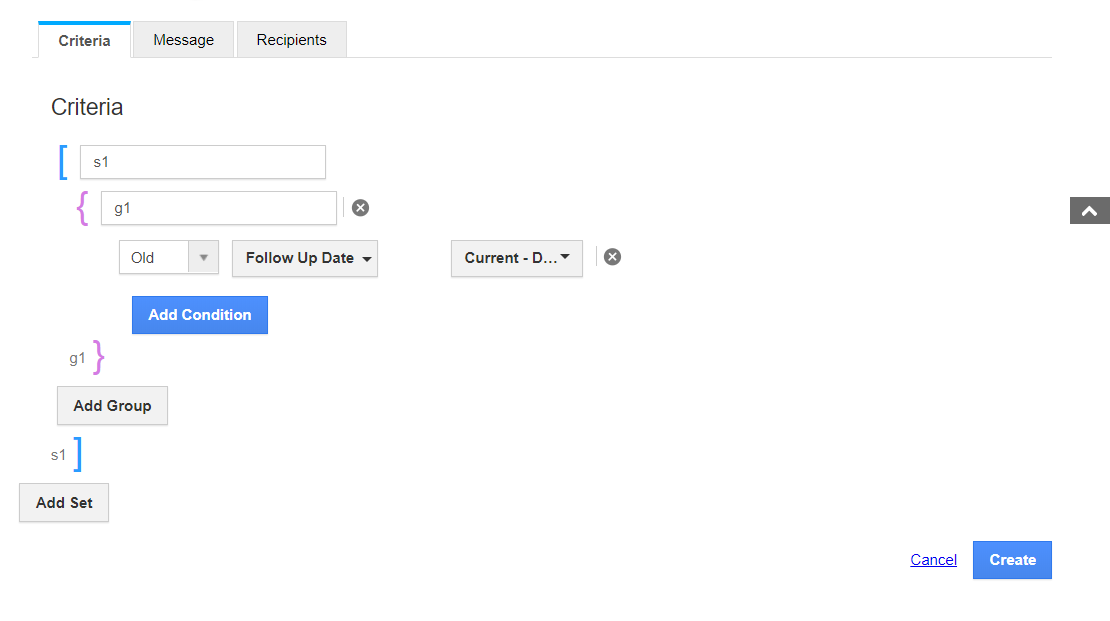This screenshot has width=1110, height=621.
Task: Click the purple opening brace of group g1
Action: point(83,208)
